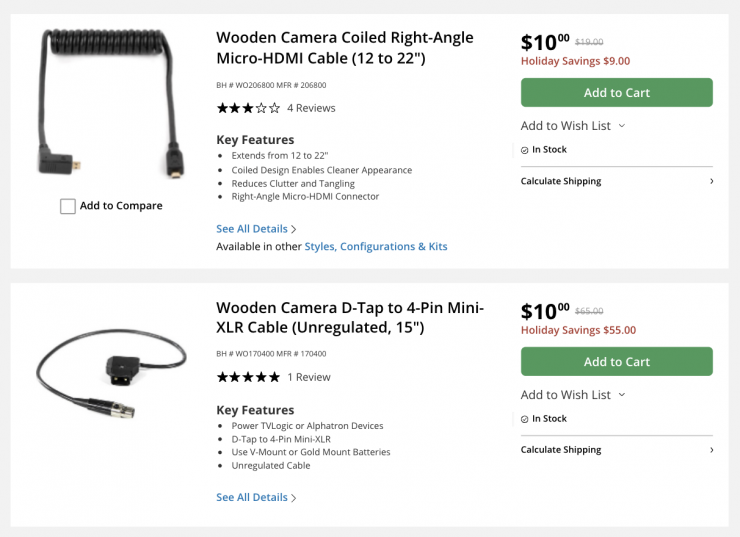This screenshot has height=537, width=740.
Task: Click In Stock check icon on HDMI cable
Action: [x=525, y=150]
